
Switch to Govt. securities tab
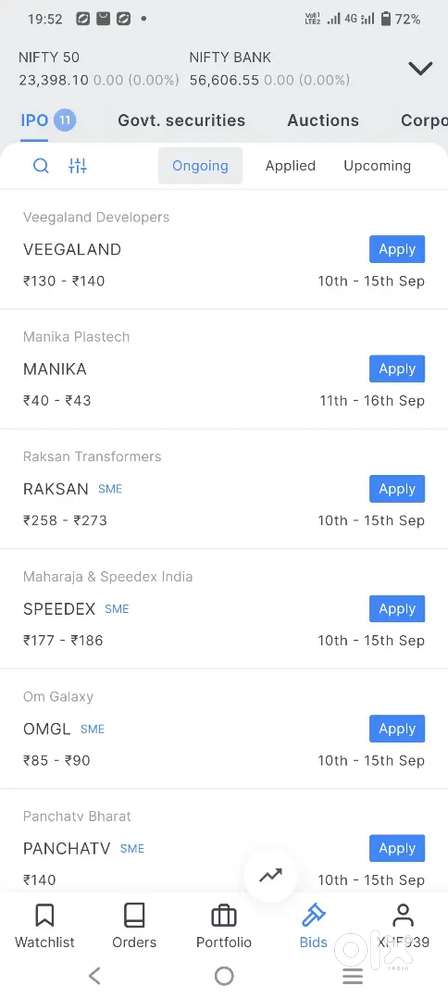(x=181, y=121)
